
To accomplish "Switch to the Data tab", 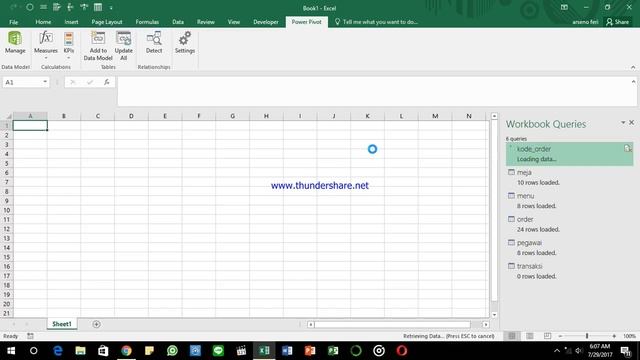I will 178,22.
